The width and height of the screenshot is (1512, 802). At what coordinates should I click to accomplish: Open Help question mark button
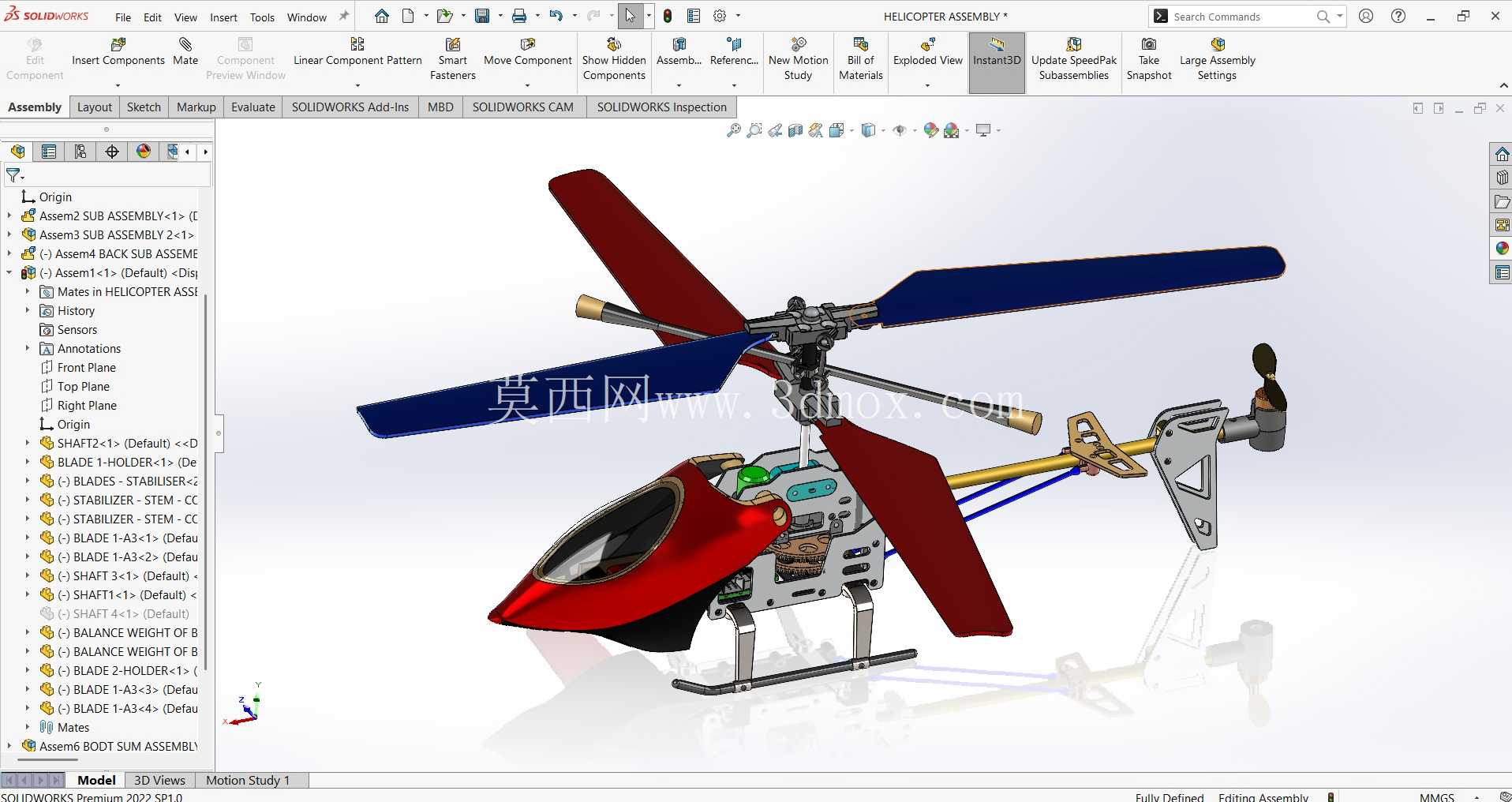point(1398,16)
